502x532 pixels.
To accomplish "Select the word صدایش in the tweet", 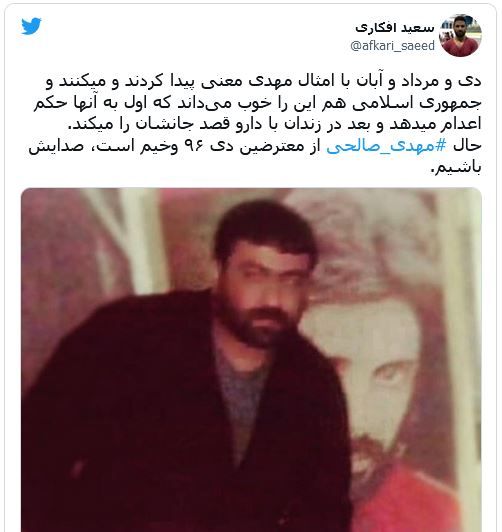I will [56, 147].
